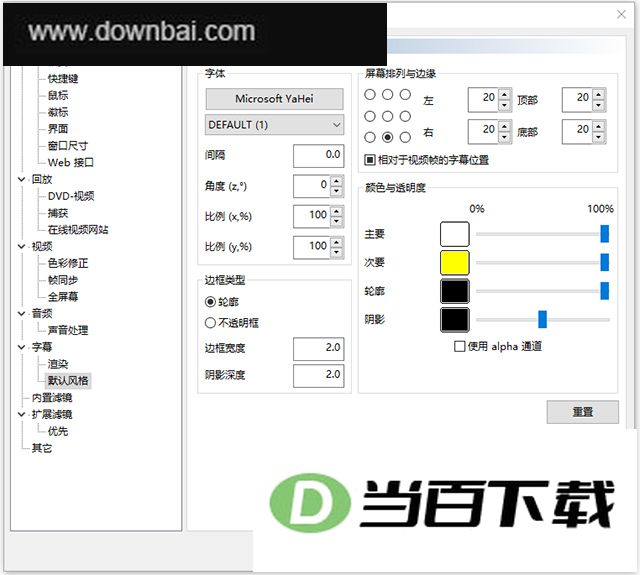Collapse the 回放 tree node
Viewport: 640px width, 575px height.
(22, 179)
